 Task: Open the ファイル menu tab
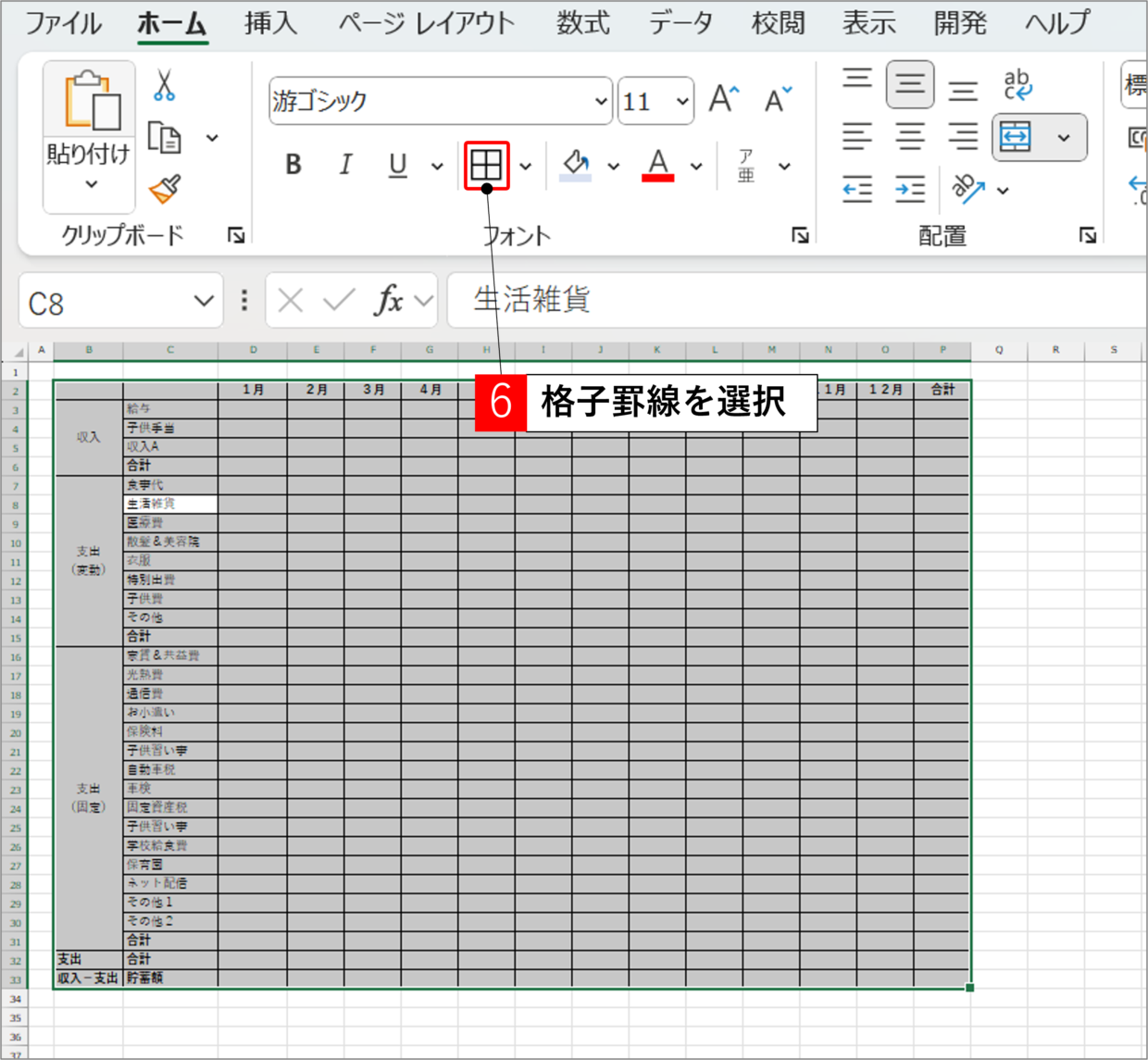point(62,22)
